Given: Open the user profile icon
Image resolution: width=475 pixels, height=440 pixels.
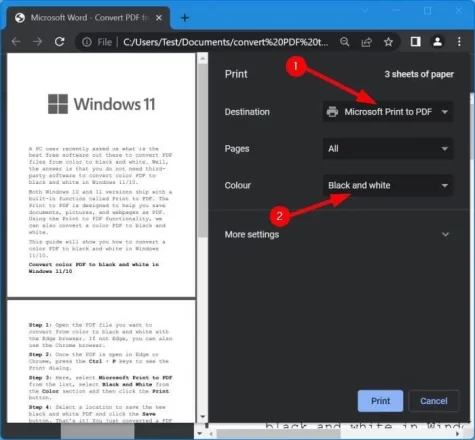Looking at the screenshot, I should (437, 42).
